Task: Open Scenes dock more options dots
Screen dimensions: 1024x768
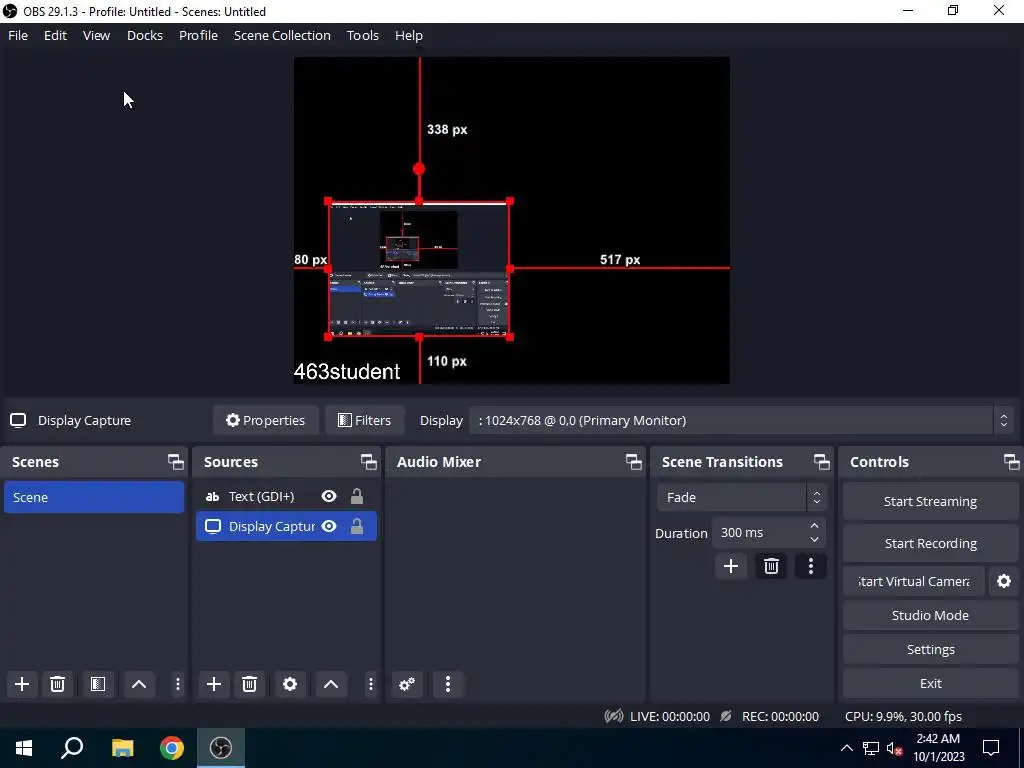Action: click(178, 684)
